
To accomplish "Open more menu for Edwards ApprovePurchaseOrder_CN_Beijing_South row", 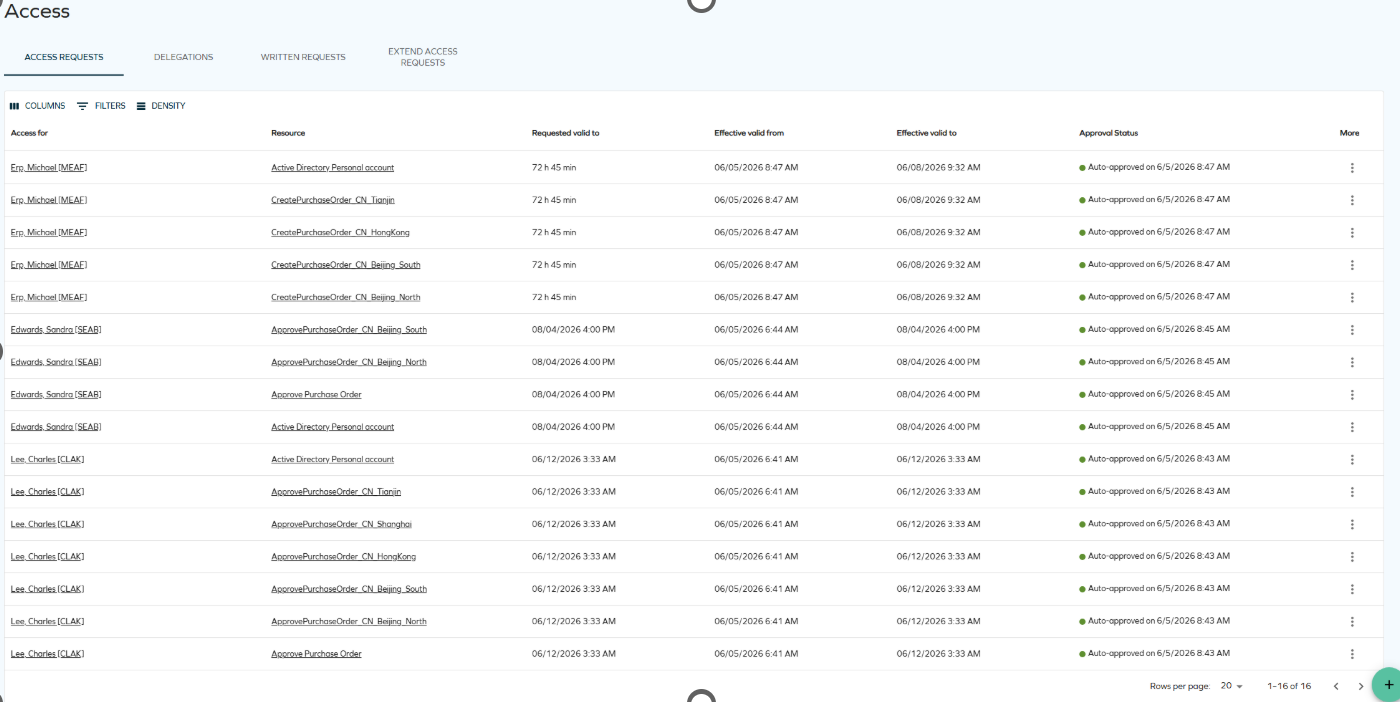I will pos(1352,330).
